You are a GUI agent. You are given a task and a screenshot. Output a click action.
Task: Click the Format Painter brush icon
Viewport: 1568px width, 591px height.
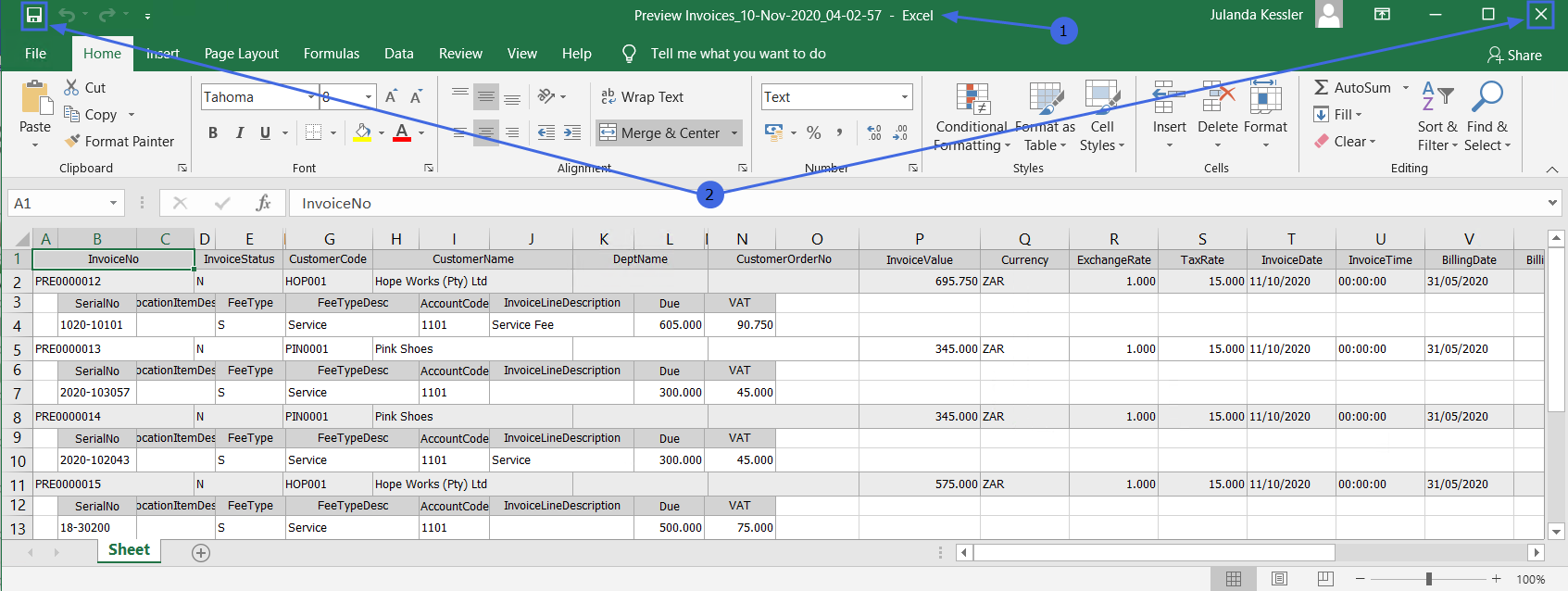point(72,141)
